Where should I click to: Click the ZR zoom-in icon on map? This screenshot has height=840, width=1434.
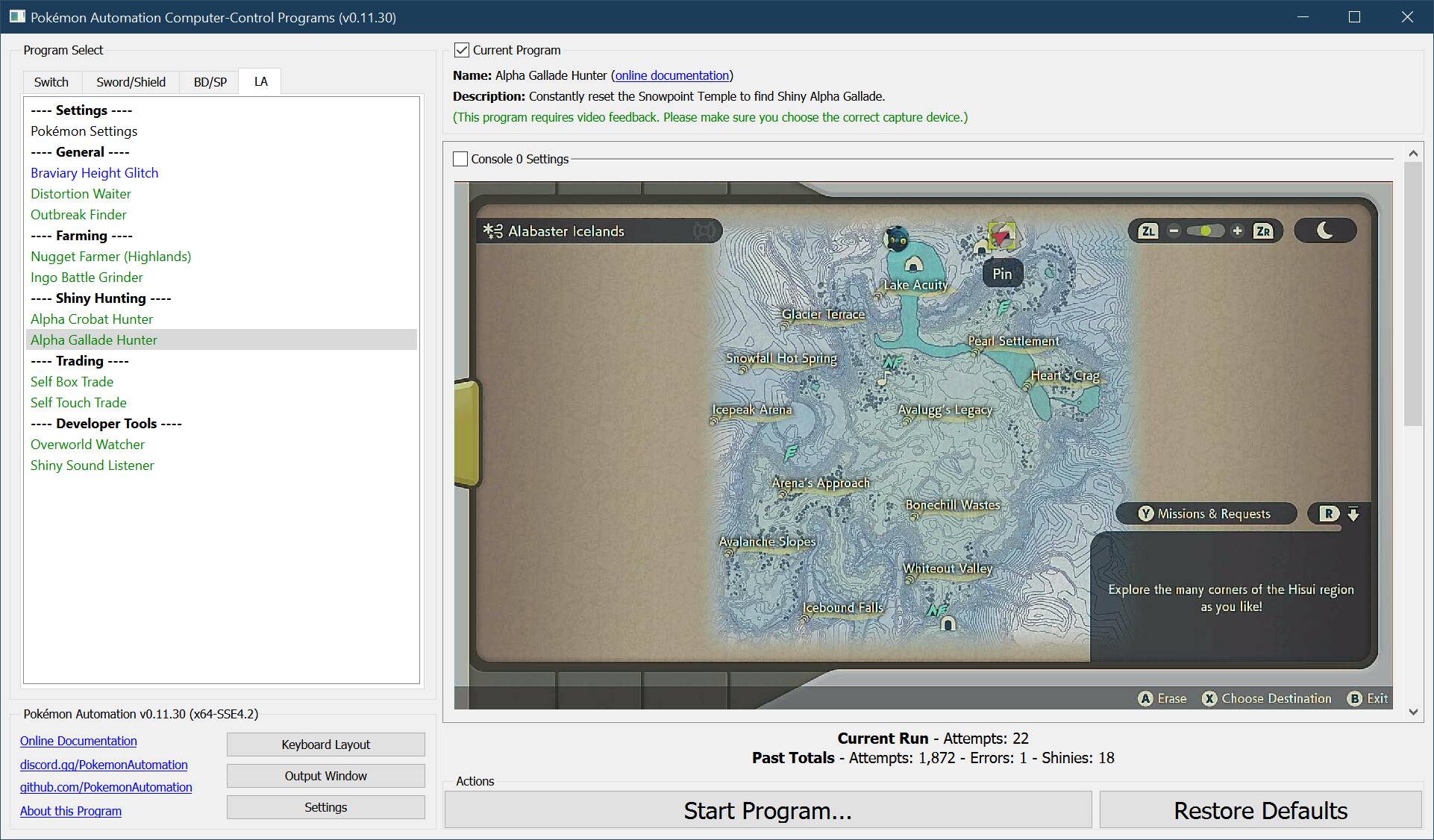1262,231
